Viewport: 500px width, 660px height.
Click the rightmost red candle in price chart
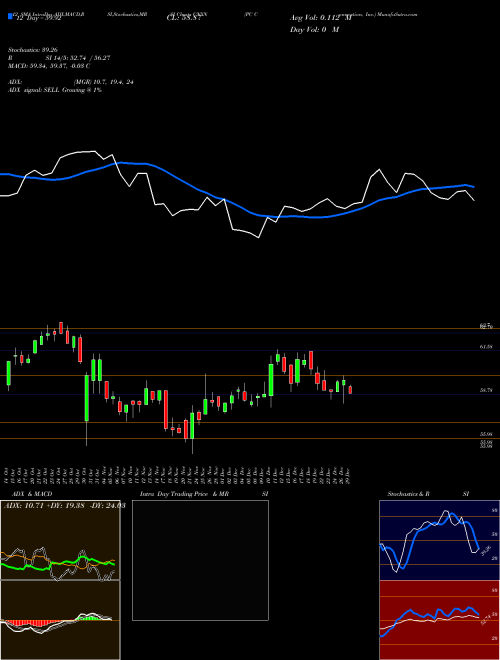click(x=350, y=390)
